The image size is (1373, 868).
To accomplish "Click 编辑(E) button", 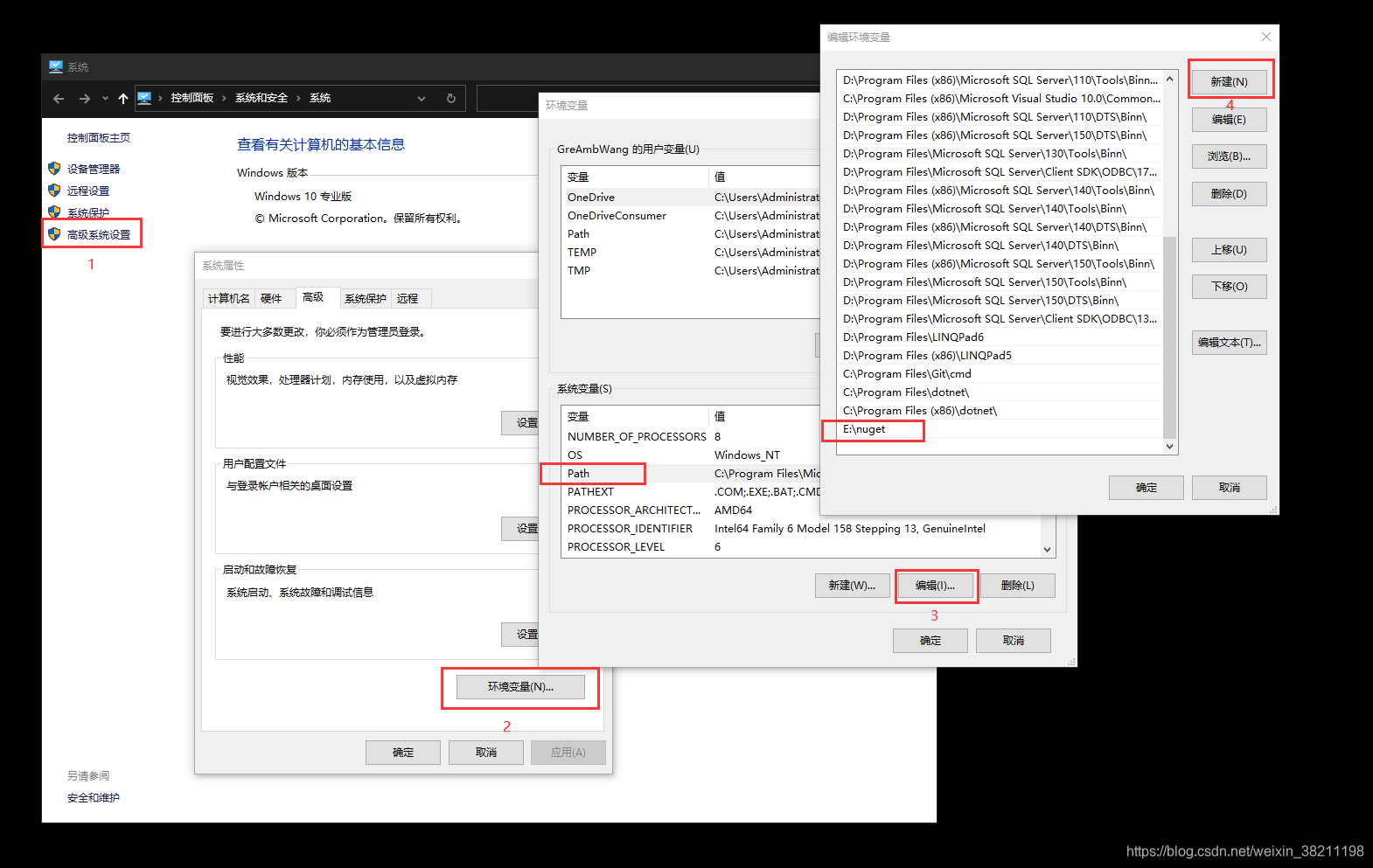I will pos(1230,120).
